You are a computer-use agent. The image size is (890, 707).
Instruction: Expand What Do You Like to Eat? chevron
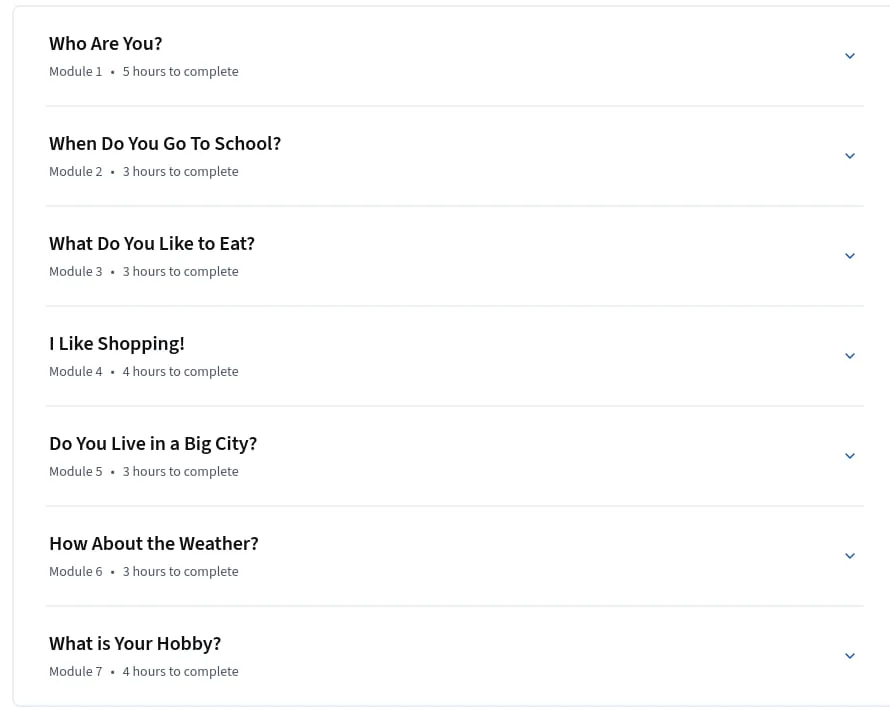(850, 256)
